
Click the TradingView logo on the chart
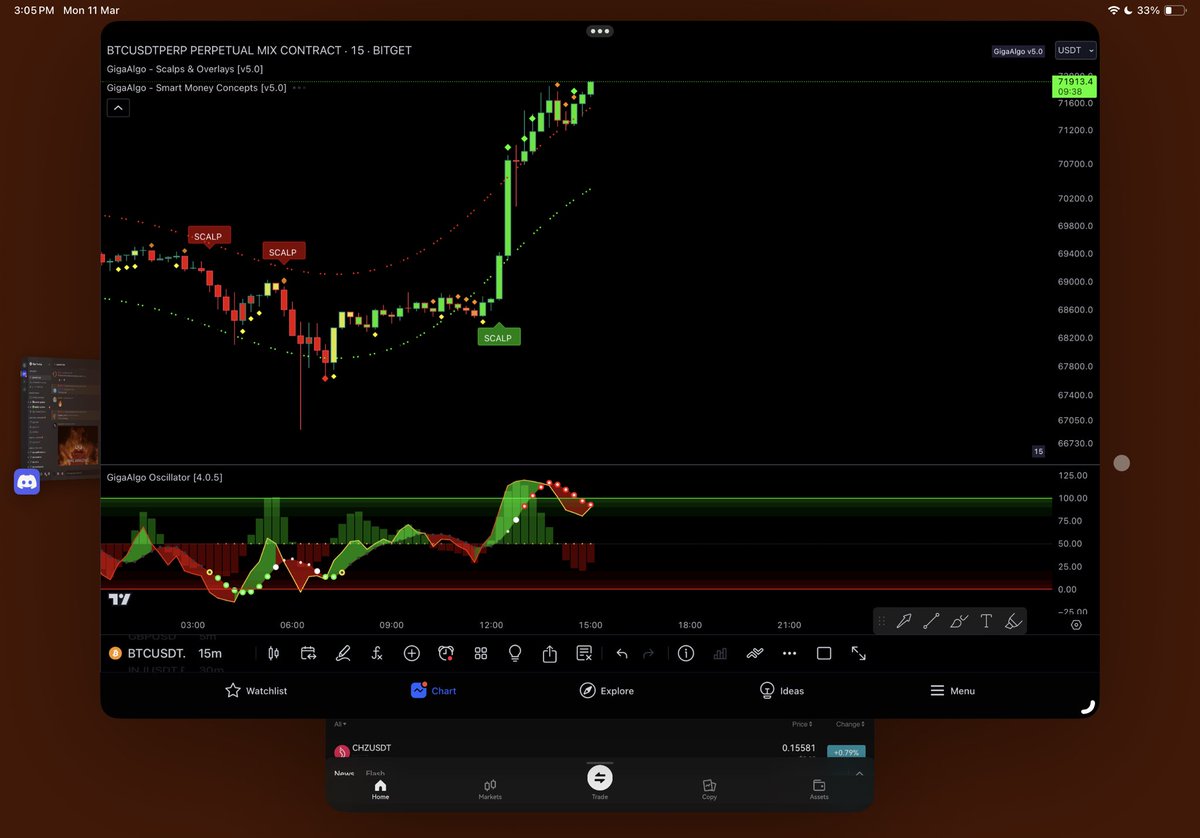[x=119, y=599]
